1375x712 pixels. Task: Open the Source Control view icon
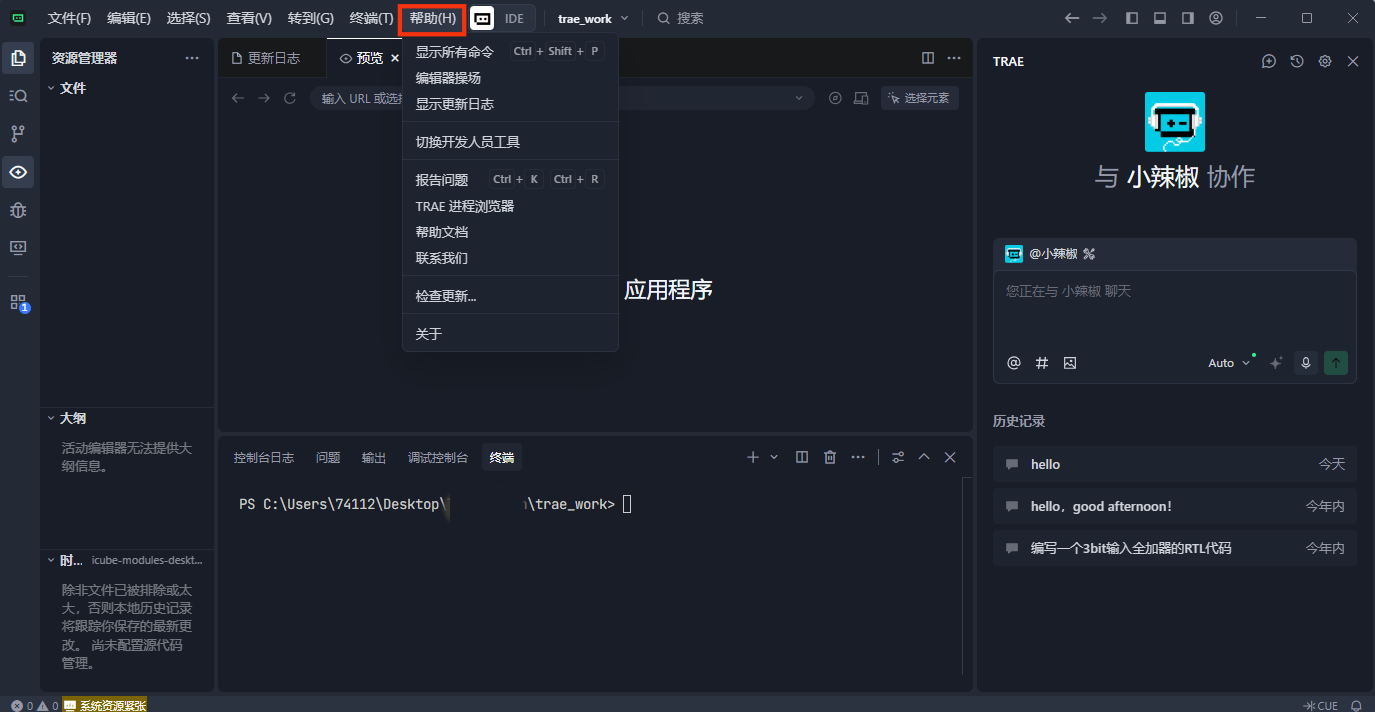pos(18,134)
